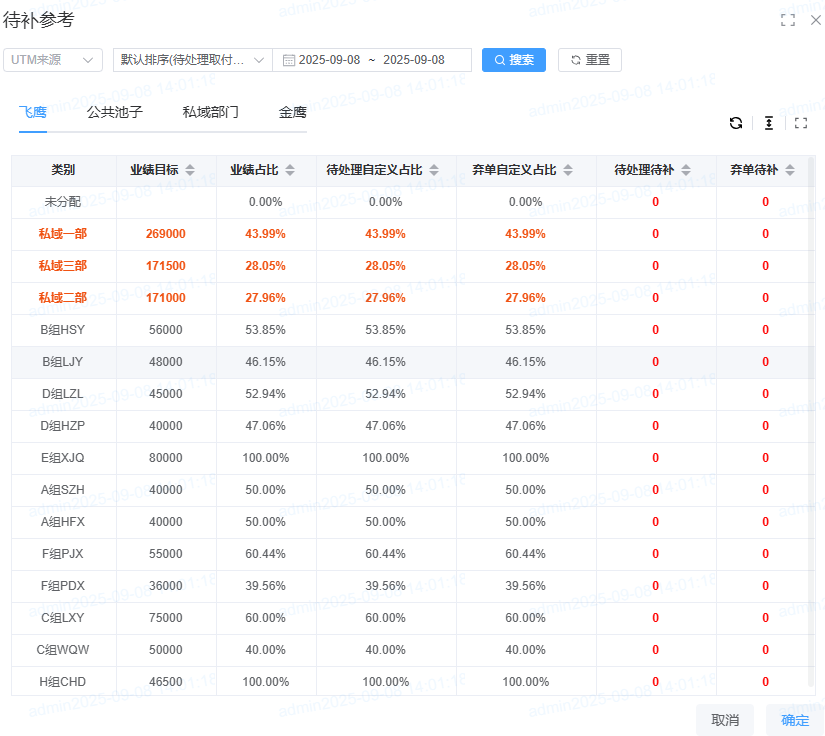Sort by the 业绩占比 column sort icon
The width and height of the screenshot is (825, 736).
click(x=290, y=170)
